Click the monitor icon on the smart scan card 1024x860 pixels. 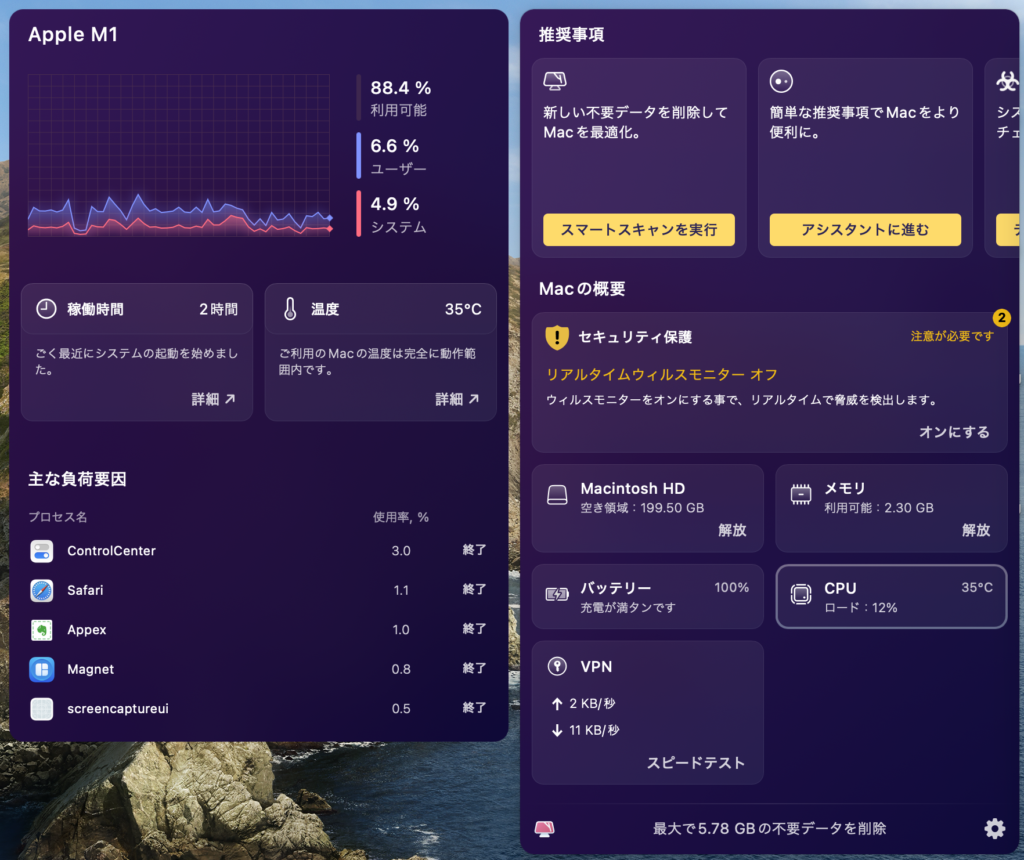click(554, 81)
